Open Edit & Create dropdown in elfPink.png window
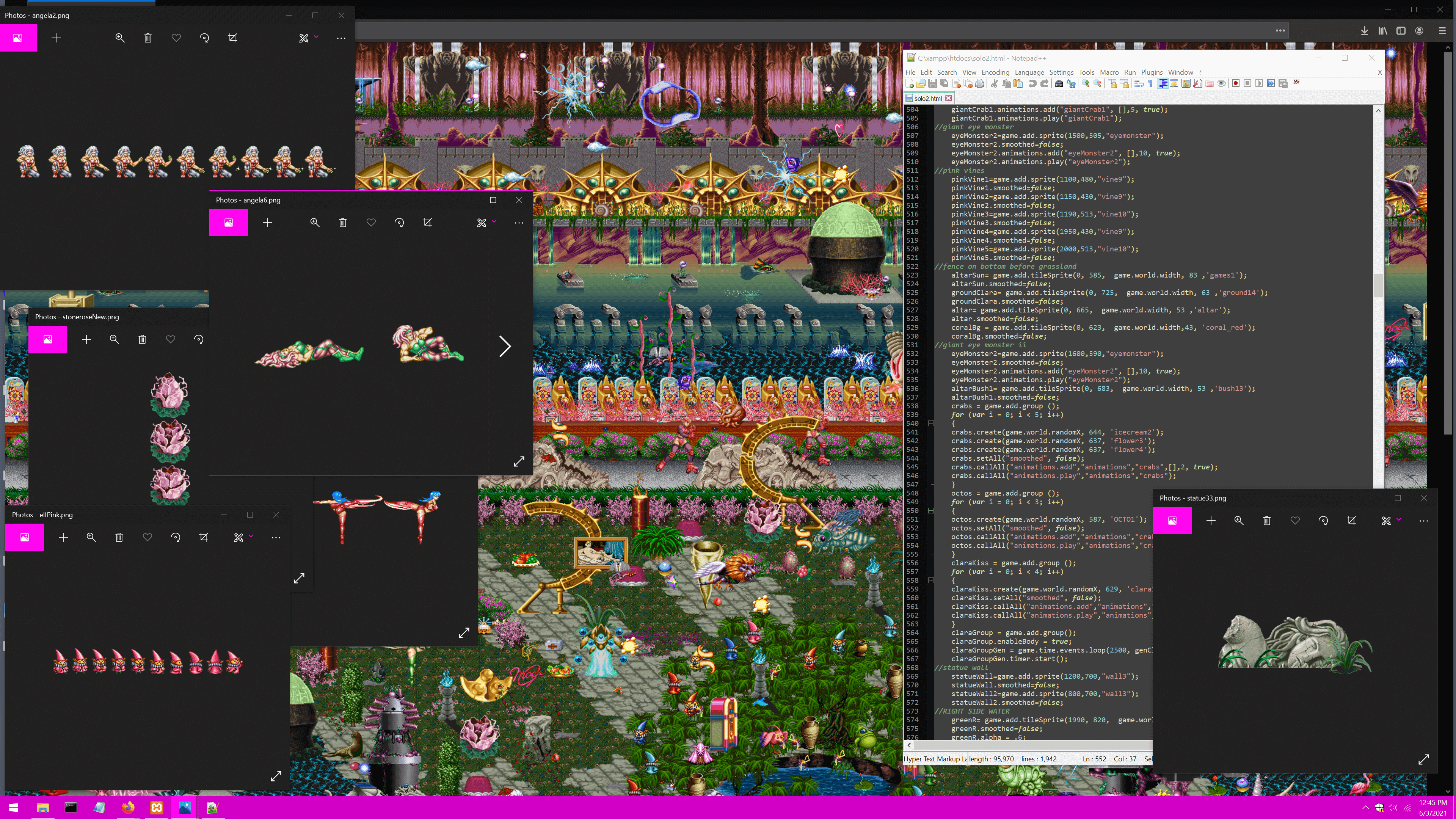This screenshot has width=1456, height=819. (x=243, y=537)
